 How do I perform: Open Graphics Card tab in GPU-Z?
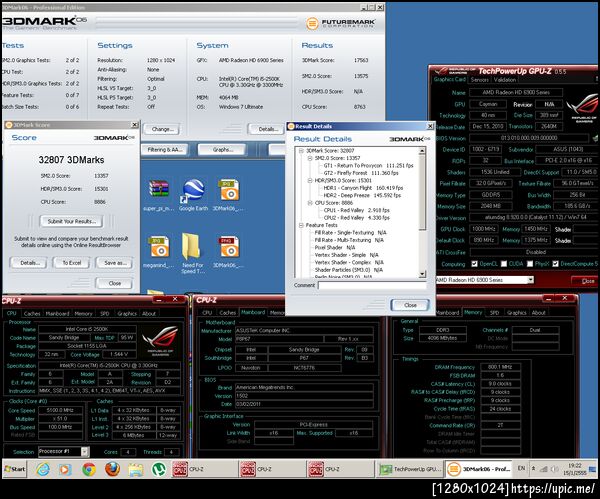tap(450, 79)
